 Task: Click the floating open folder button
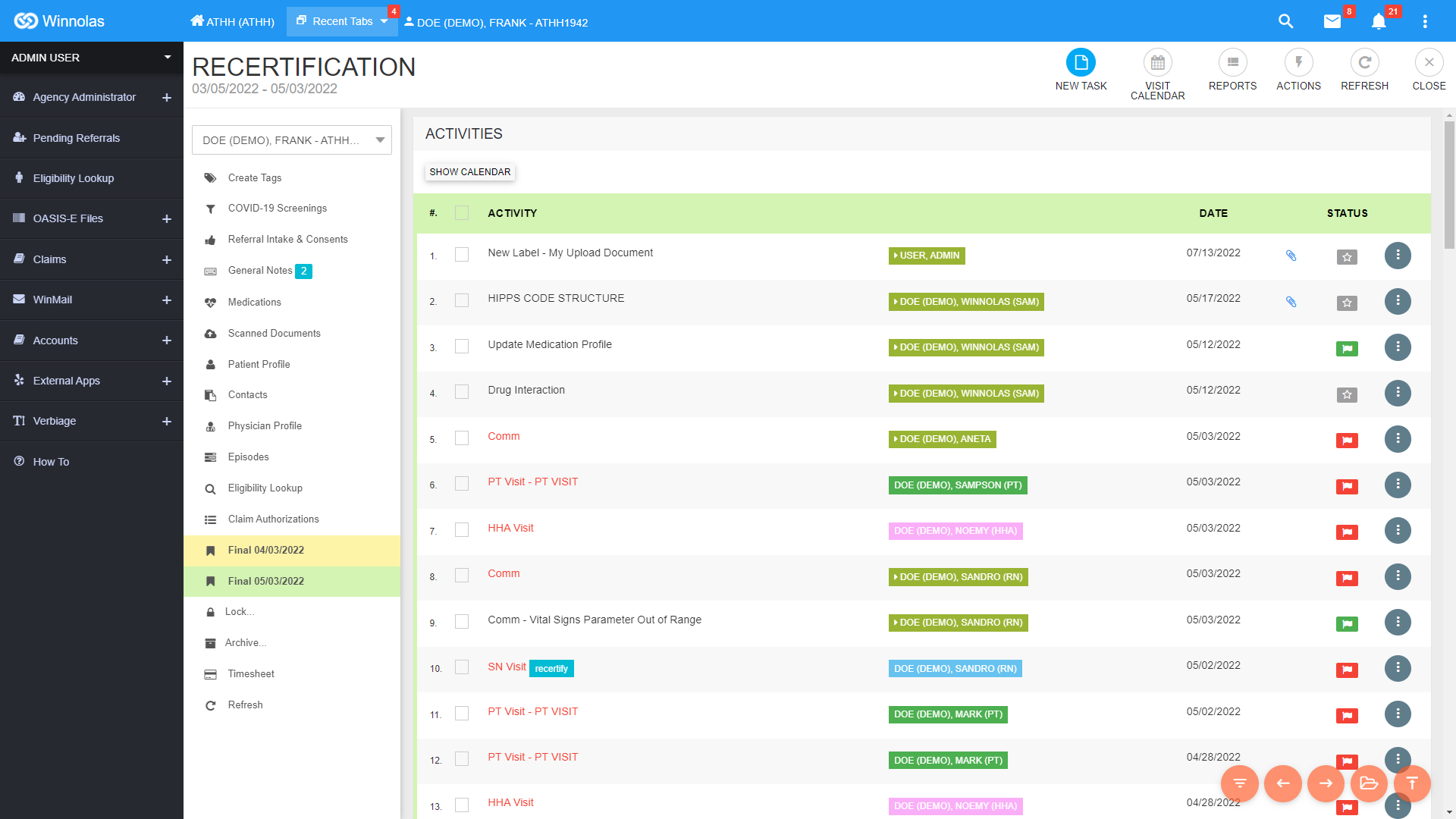pyautogui.click(x=1369, y=783)
